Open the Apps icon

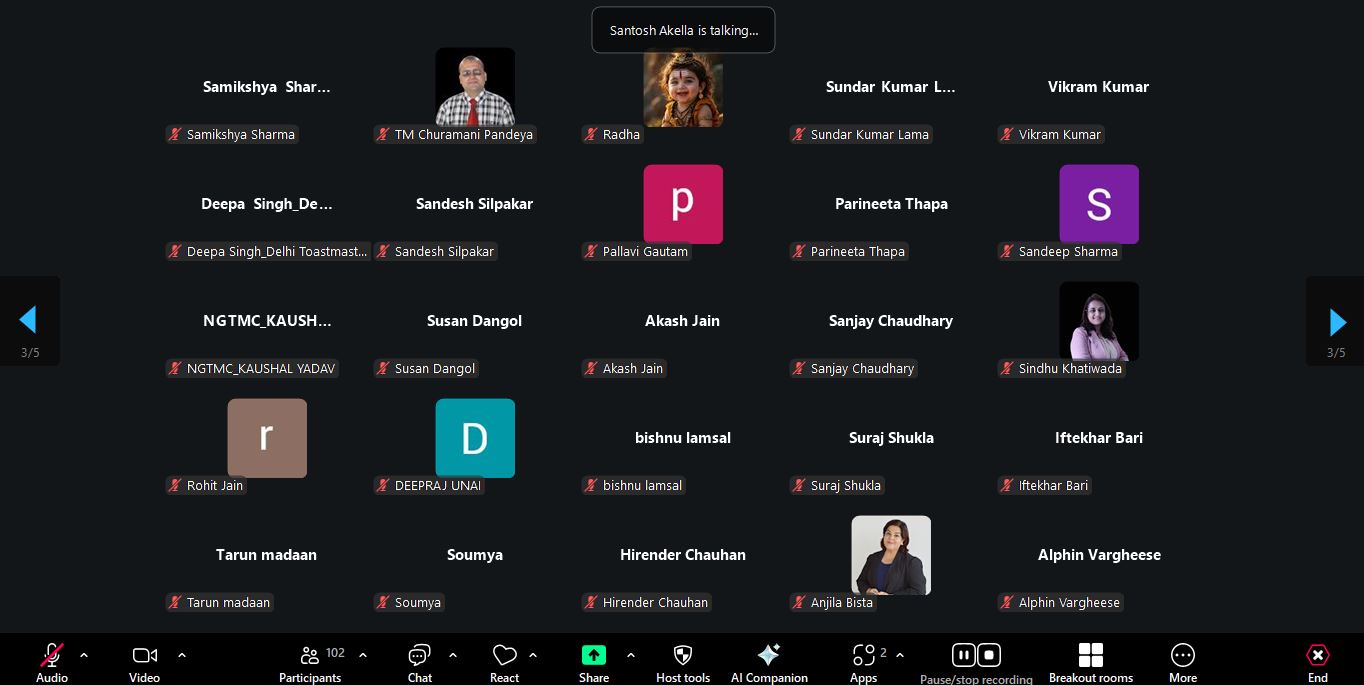tap(863, 655)
